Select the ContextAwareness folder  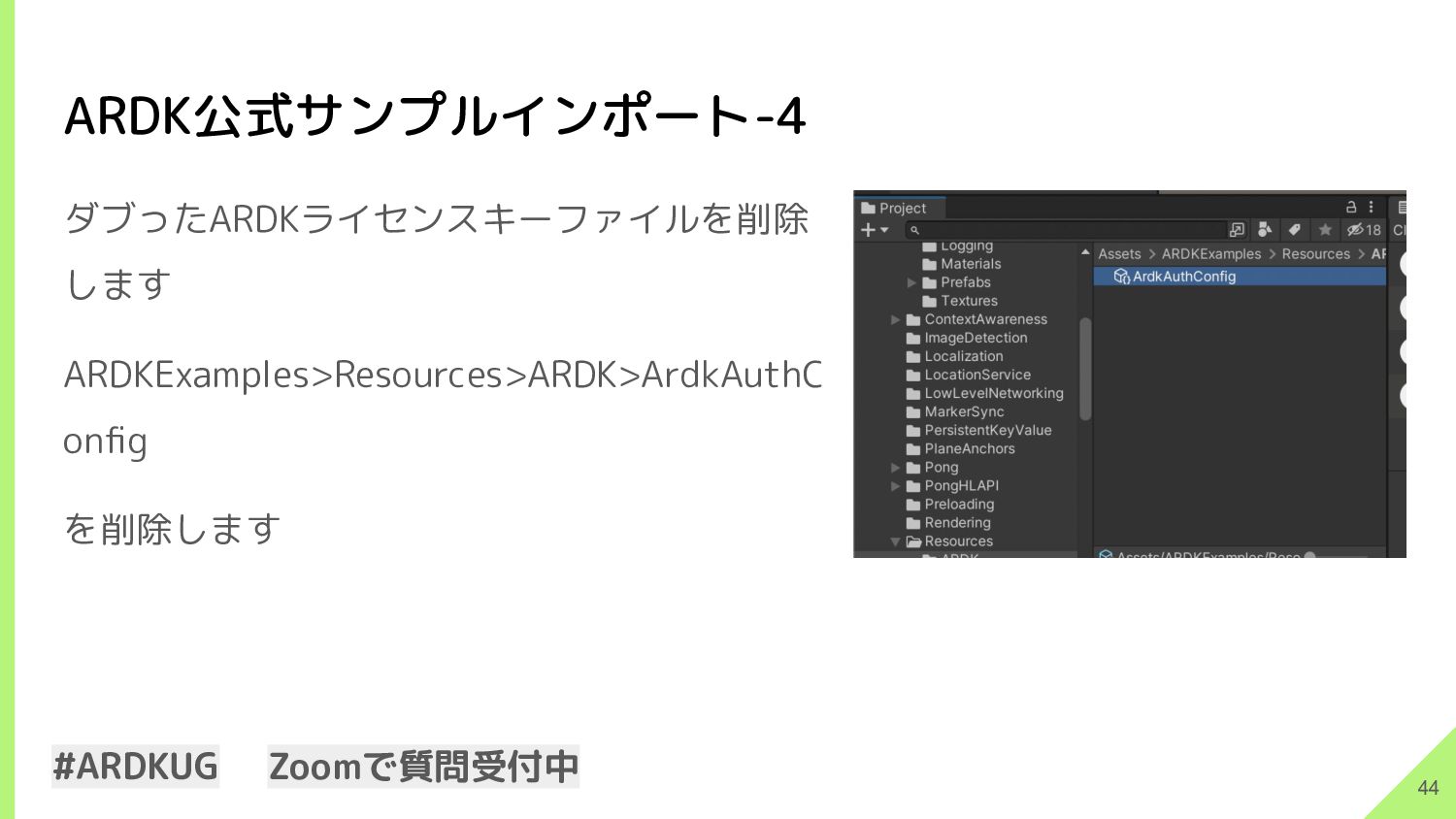976,319
